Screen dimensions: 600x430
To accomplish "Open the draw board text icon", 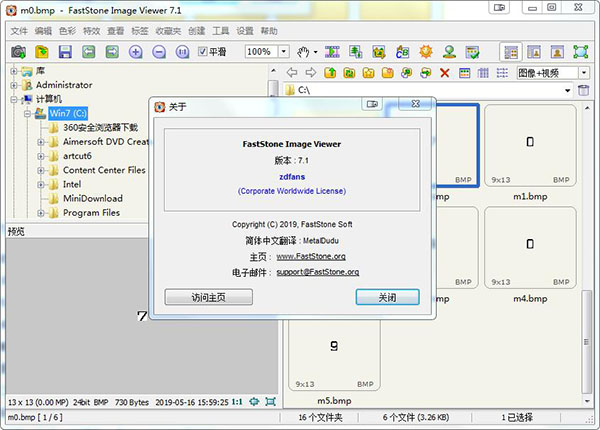I will pos(403,52).
